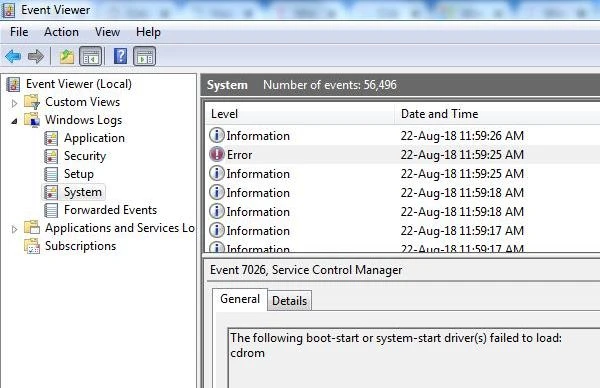Open the File menu
This screenshot has width=600, height=388.
pos(19,32)
